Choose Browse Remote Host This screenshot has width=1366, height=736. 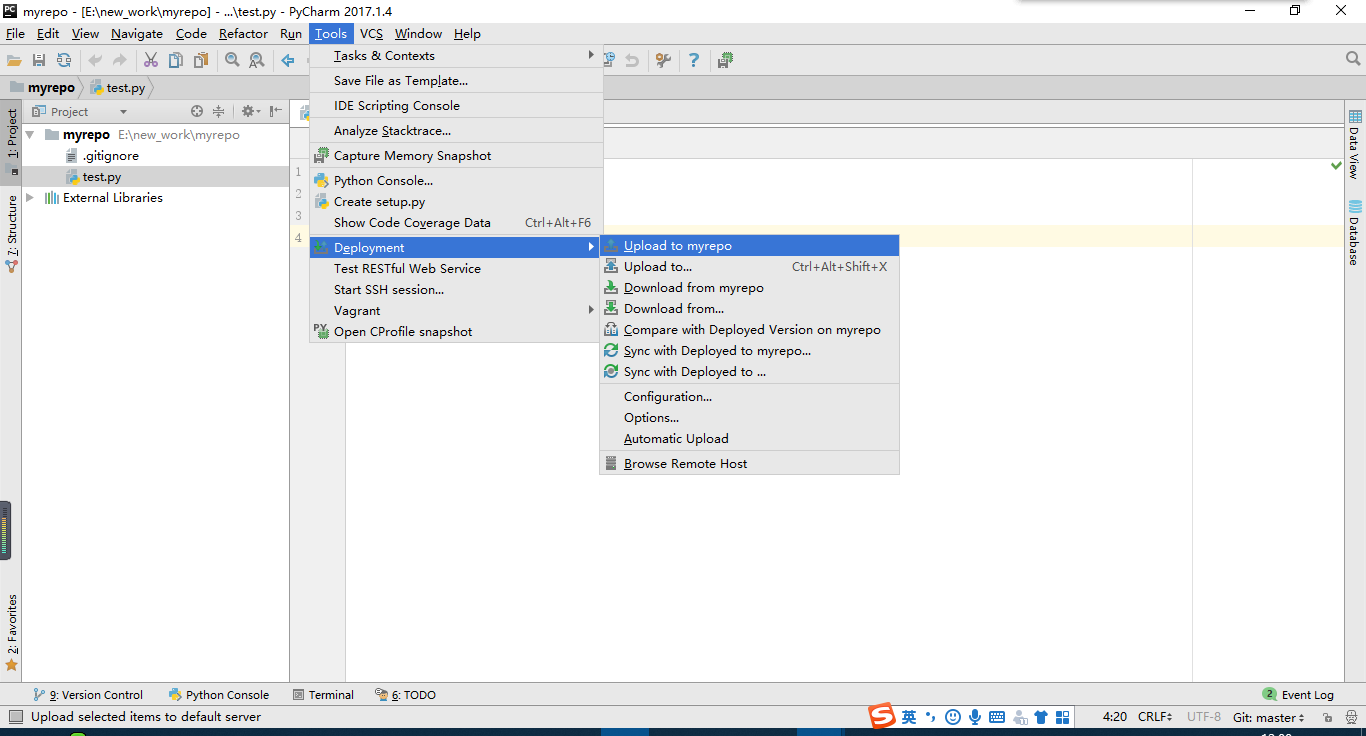coord(749,464)
